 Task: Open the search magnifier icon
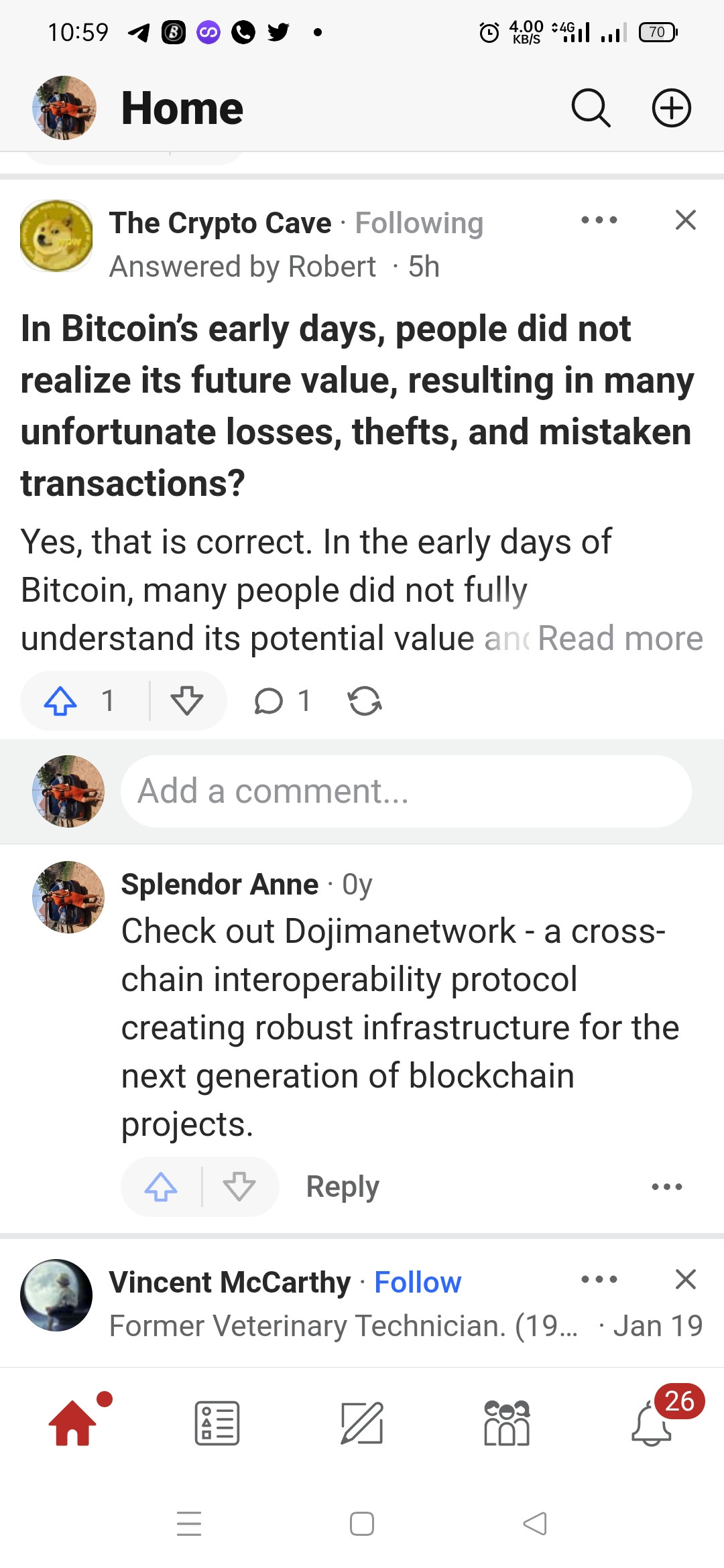pos(591,108)
